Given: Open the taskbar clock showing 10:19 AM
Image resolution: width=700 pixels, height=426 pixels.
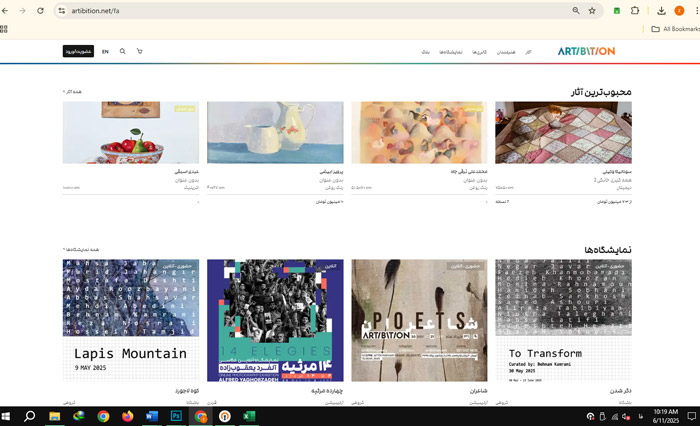Looking at the screenshot, I should pyautogui.click(x=666, y=416).
